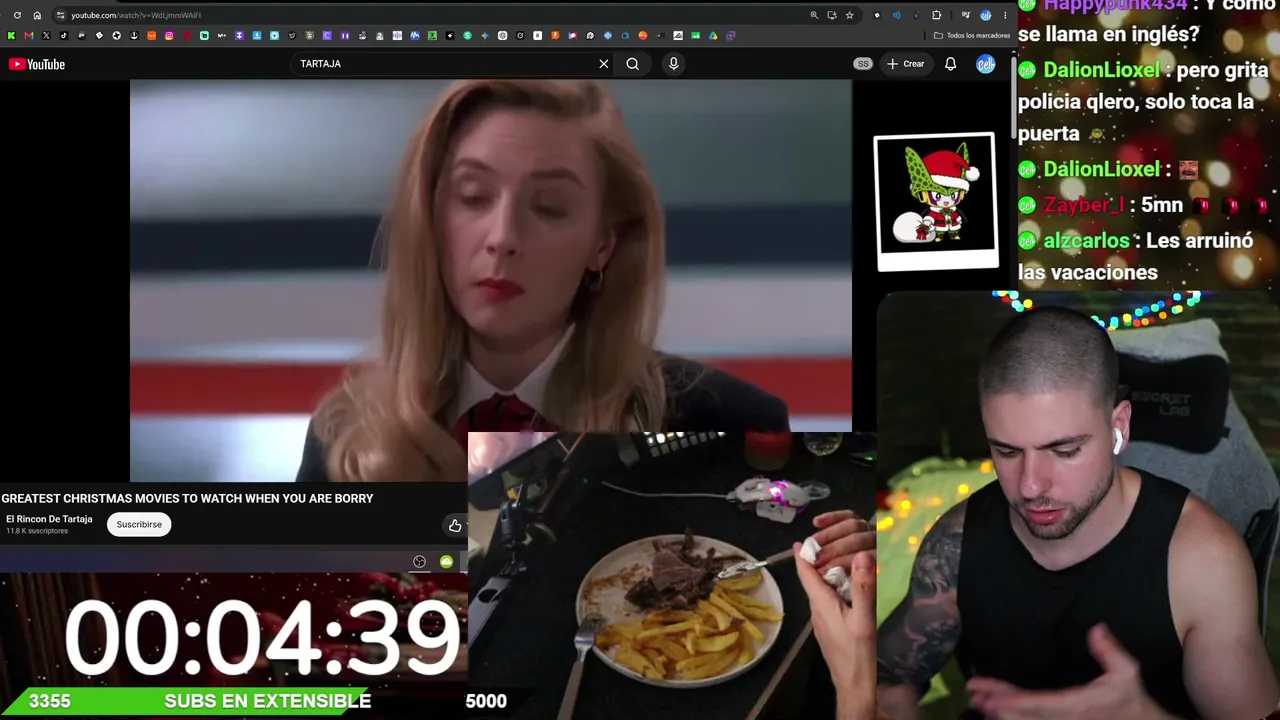Viewport: 1280px width, 720px height.
Task: Open the Instagram bookmark
Action: [169, 35]
